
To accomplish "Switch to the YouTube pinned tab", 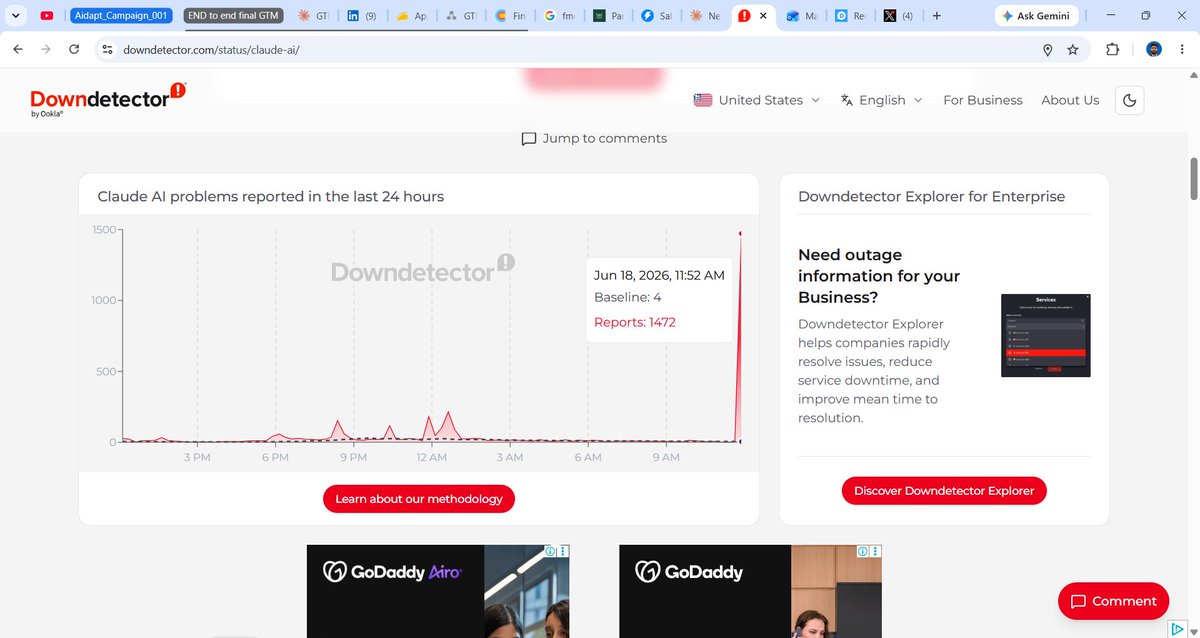I will pyautogui.click(x=47, y=16).
